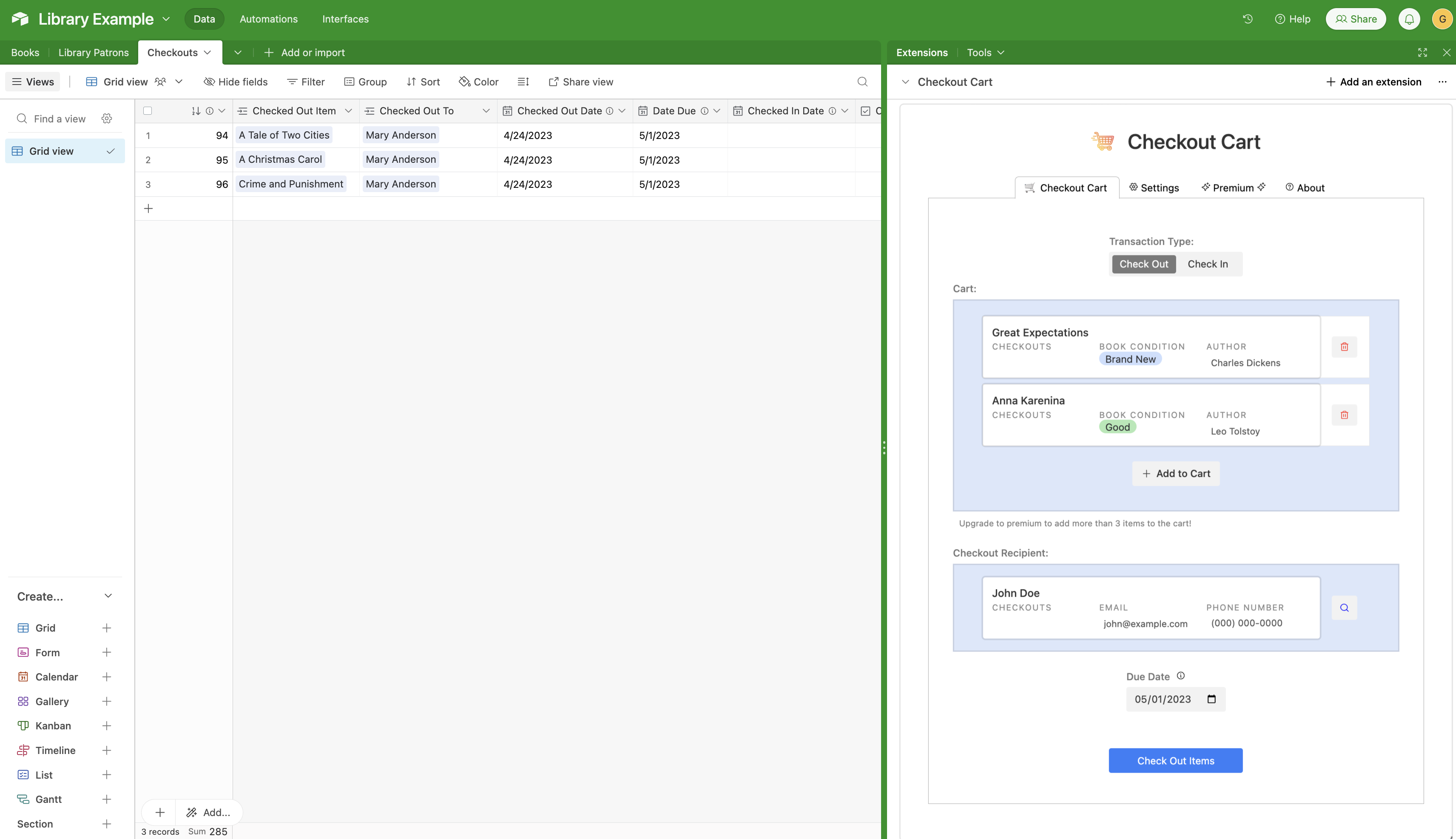
Task: Switch to the Library Patrons table
Action: pos(94,52)
